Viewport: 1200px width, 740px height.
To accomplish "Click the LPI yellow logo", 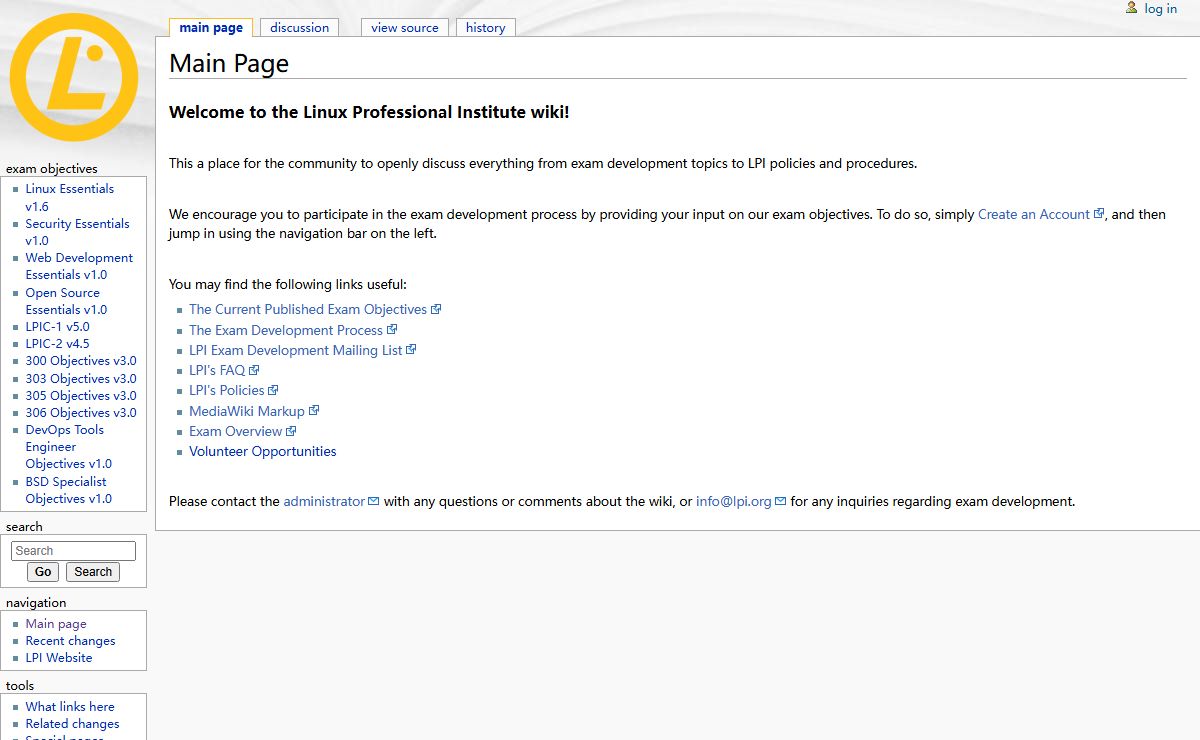I will [74, 77].
